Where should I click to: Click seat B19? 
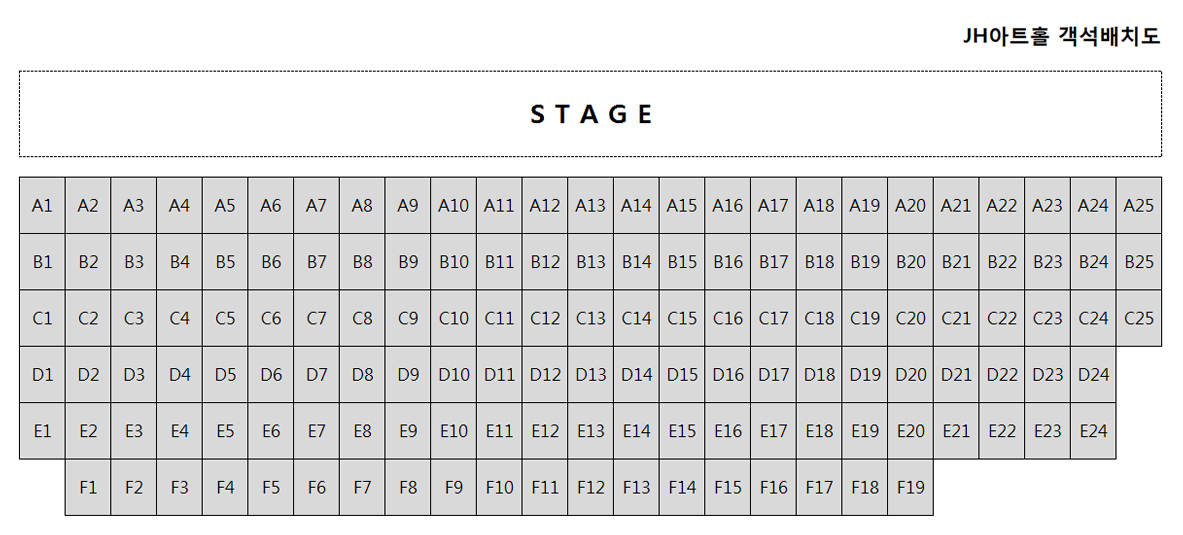pyautogui.click(x=865, y=262)
